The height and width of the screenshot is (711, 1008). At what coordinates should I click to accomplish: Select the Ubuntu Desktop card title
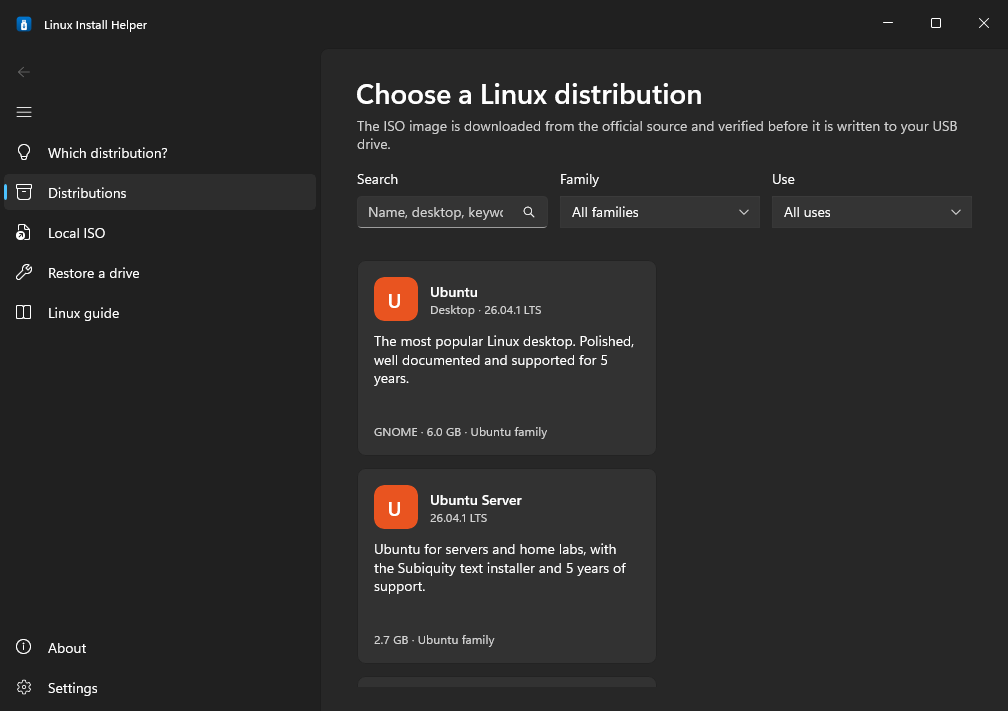[x=454, y=292]
